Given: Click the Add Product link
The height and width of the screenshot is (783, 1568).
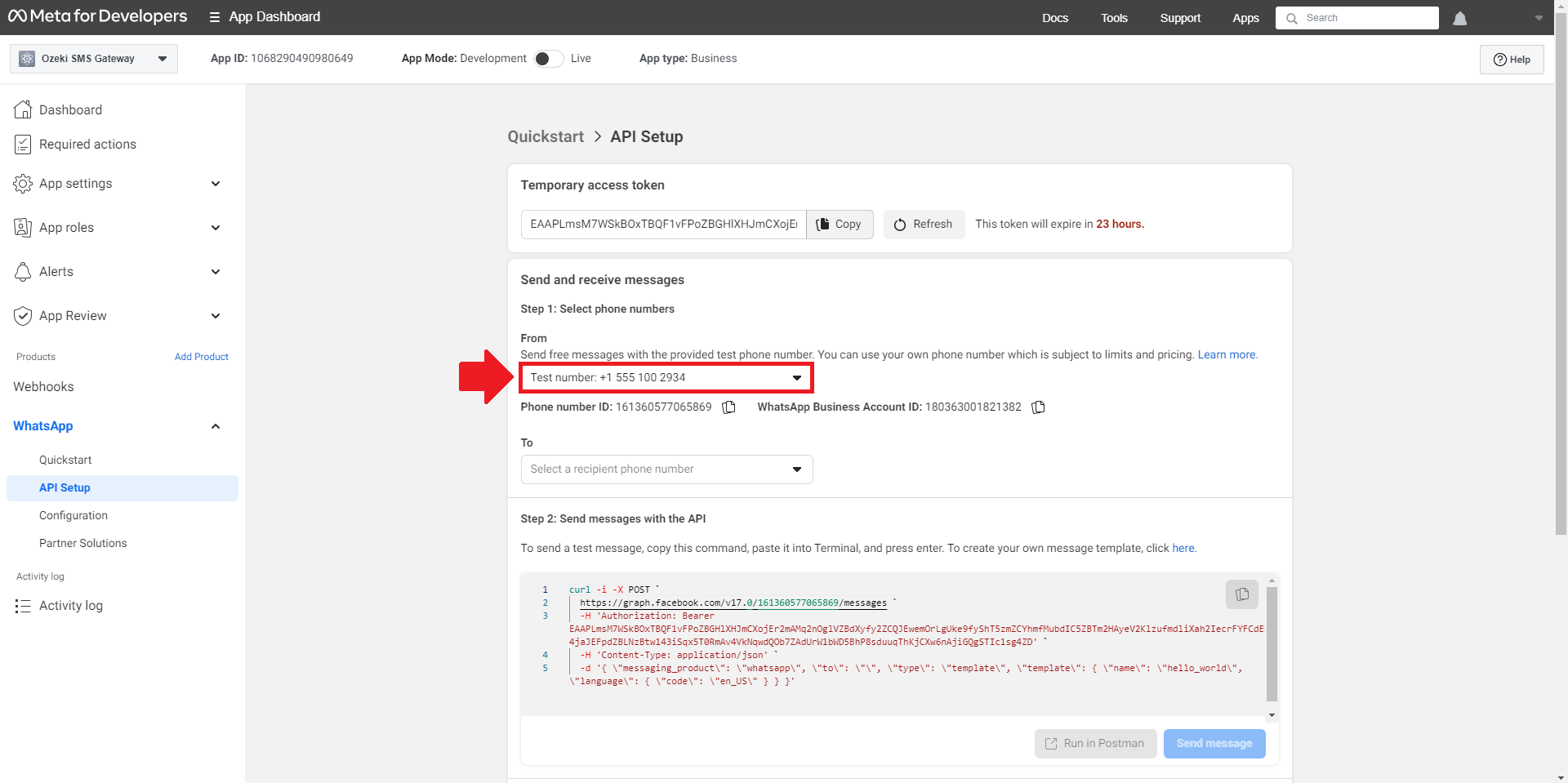Looking at the screenshot, I should [202, 357].
